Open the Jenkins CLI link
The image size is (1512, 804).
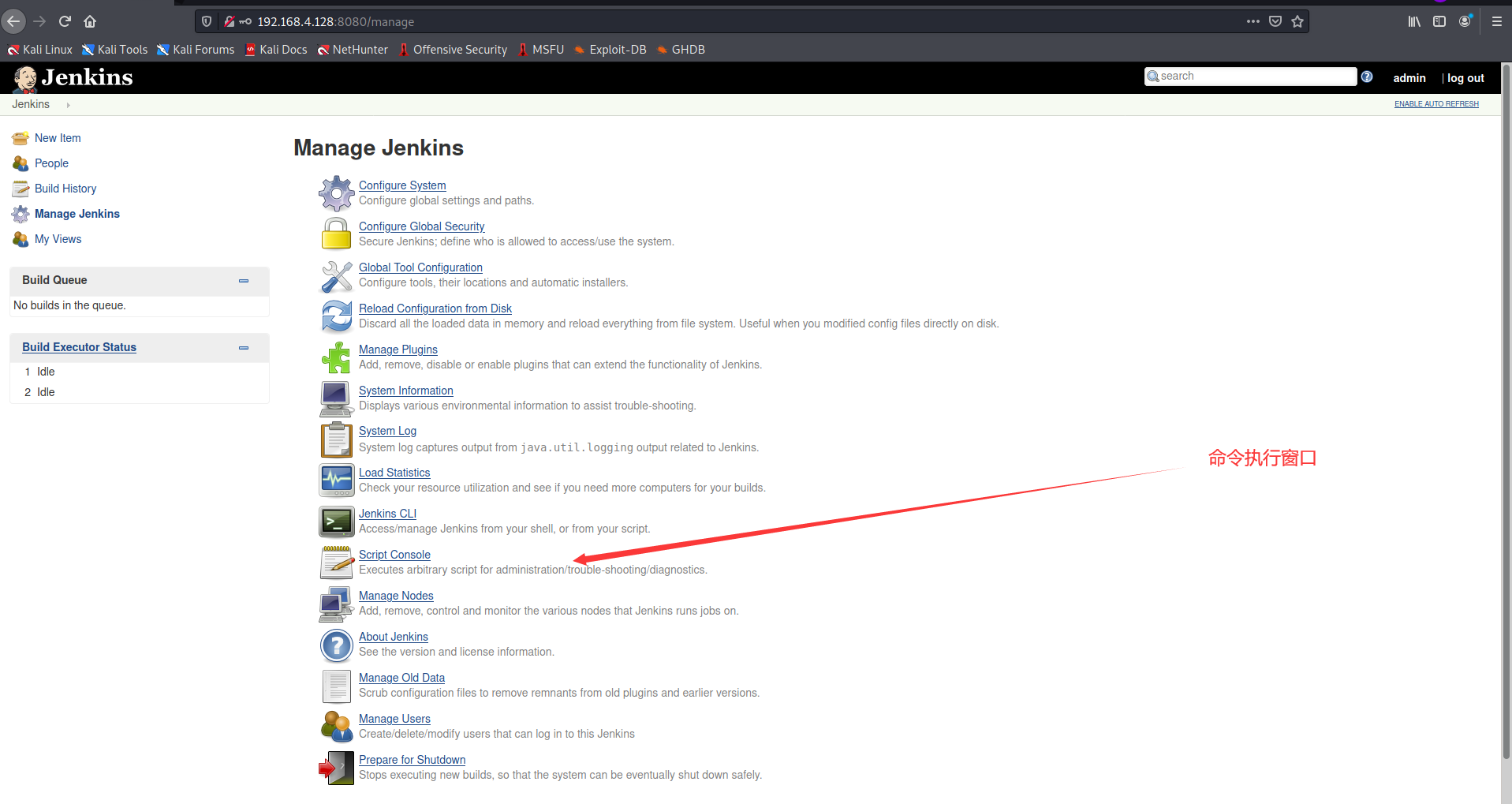pos(387,514)
